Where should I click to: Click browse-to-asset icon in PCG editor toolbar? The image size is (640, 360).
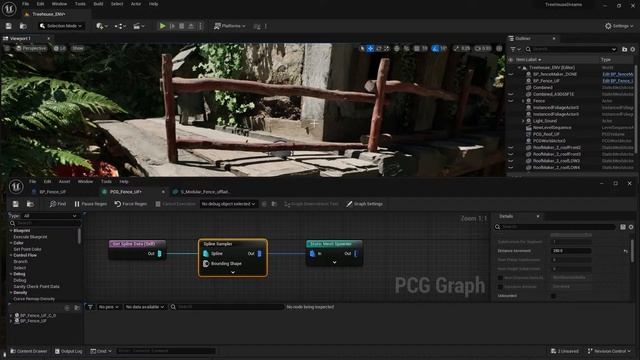pos(30,204)
